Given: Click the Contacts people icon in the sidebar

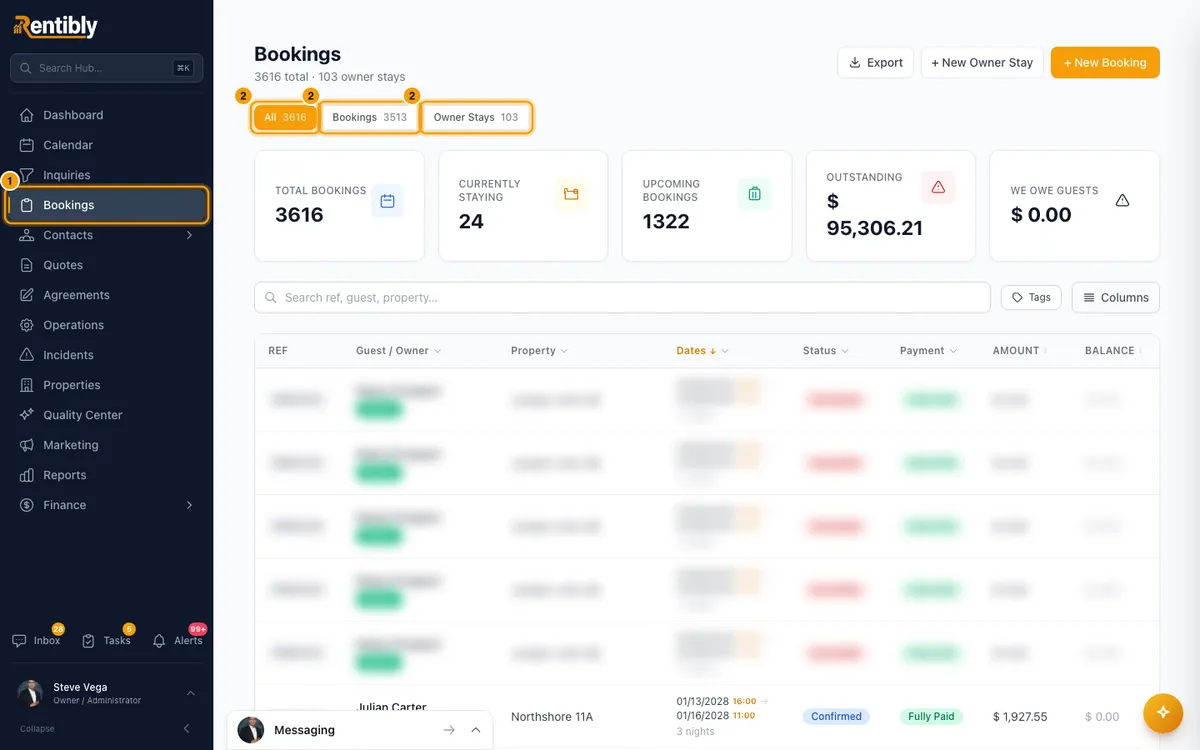Looking at the screenshot, I should [27, 235].
